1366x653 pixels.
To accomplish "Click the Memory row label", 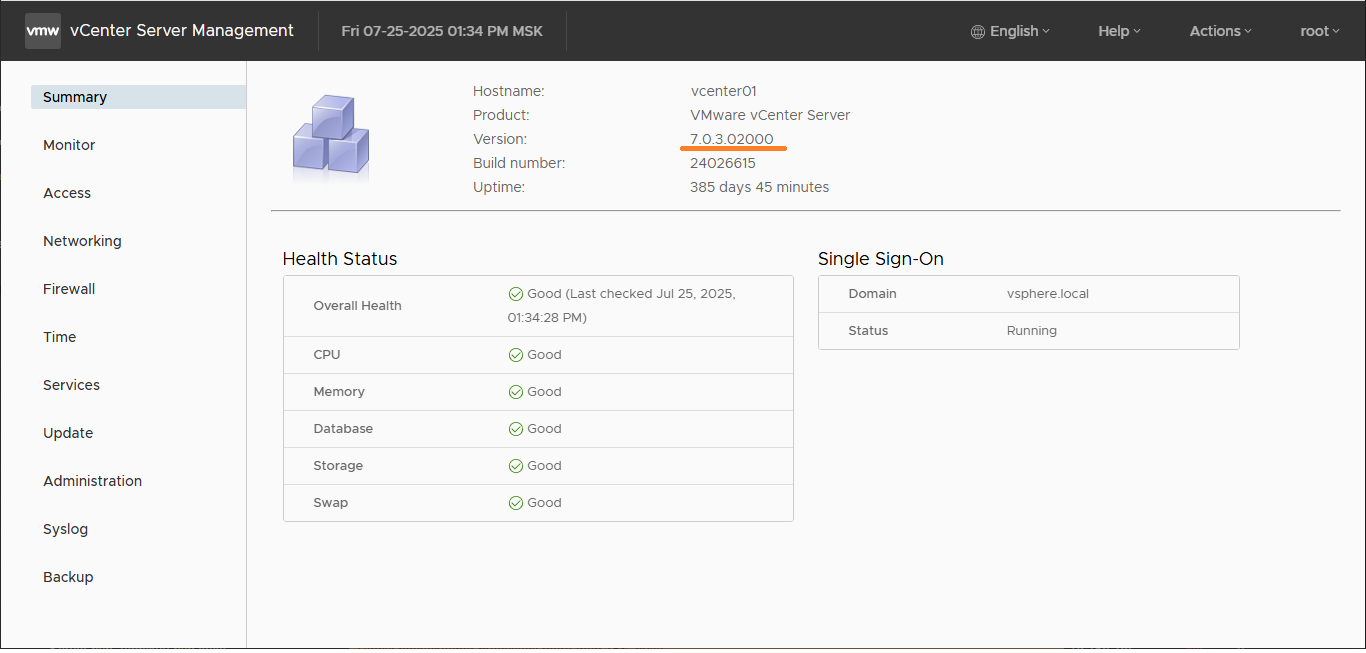I will pos(339,392).
